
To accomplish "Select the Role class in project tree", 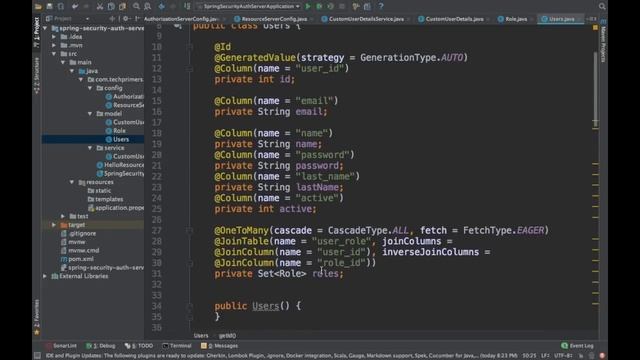I will [x=116, y=131].
